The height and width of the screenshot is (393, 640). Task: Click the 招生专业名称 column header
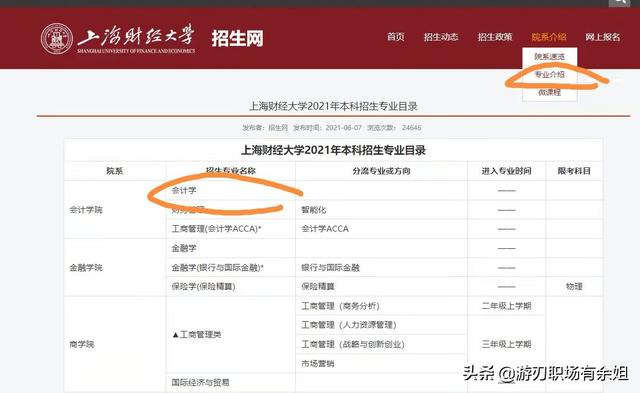point(231,171)
